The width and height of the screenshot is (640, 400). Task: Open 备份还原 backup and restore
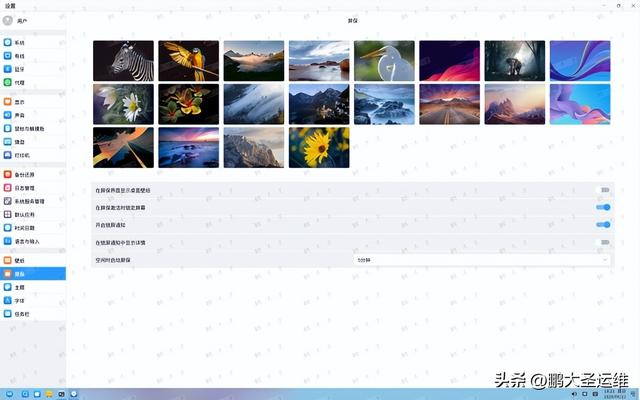pyautogui.click(x=33, y=175)
